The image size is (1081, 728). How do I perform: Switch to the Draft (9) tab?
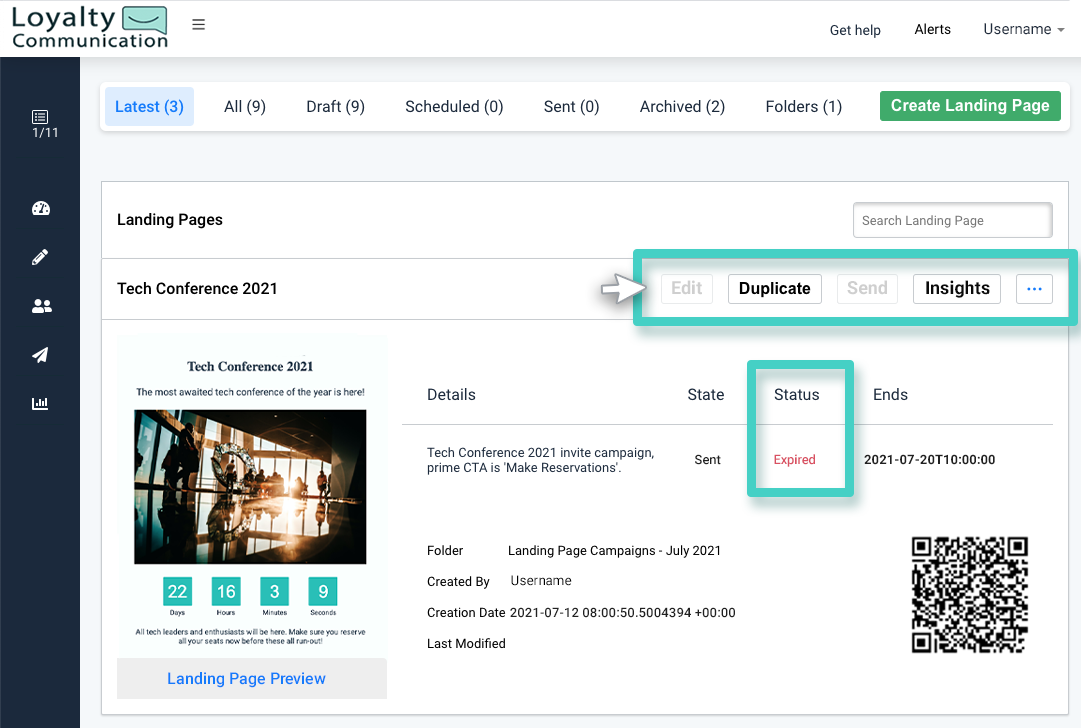coord(336,106)
